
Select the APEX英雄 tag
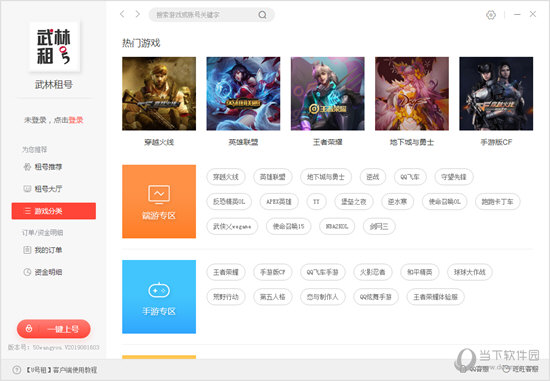click(x=279, y=202)
